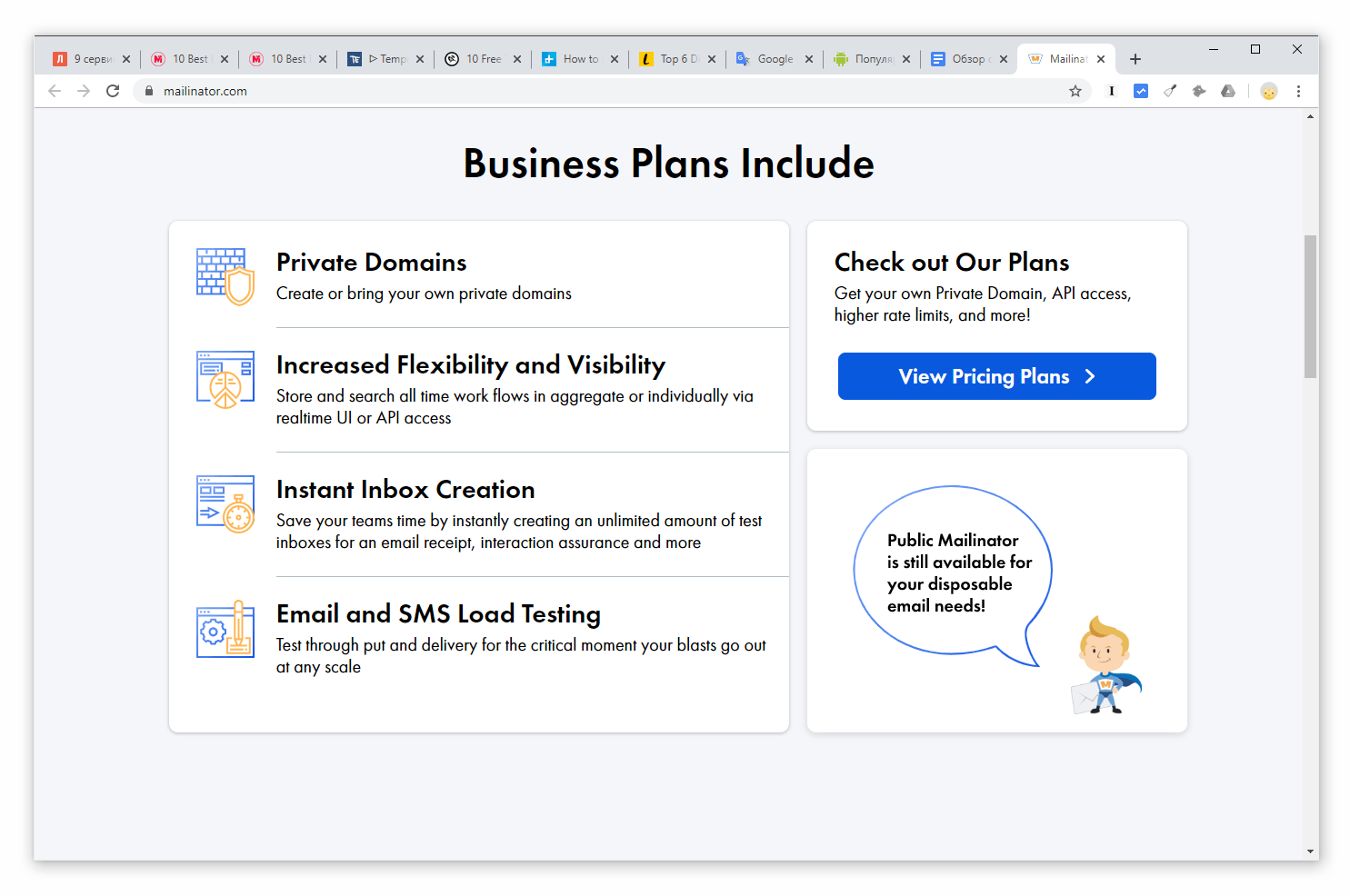Minimize the Chrome window
Viewport: 1350px width, 896px height.
tap(1214, 49)
